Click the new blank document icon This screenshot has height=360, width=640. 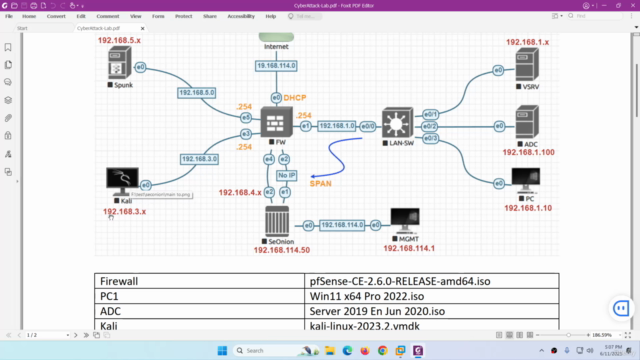(x=43, y=6)
